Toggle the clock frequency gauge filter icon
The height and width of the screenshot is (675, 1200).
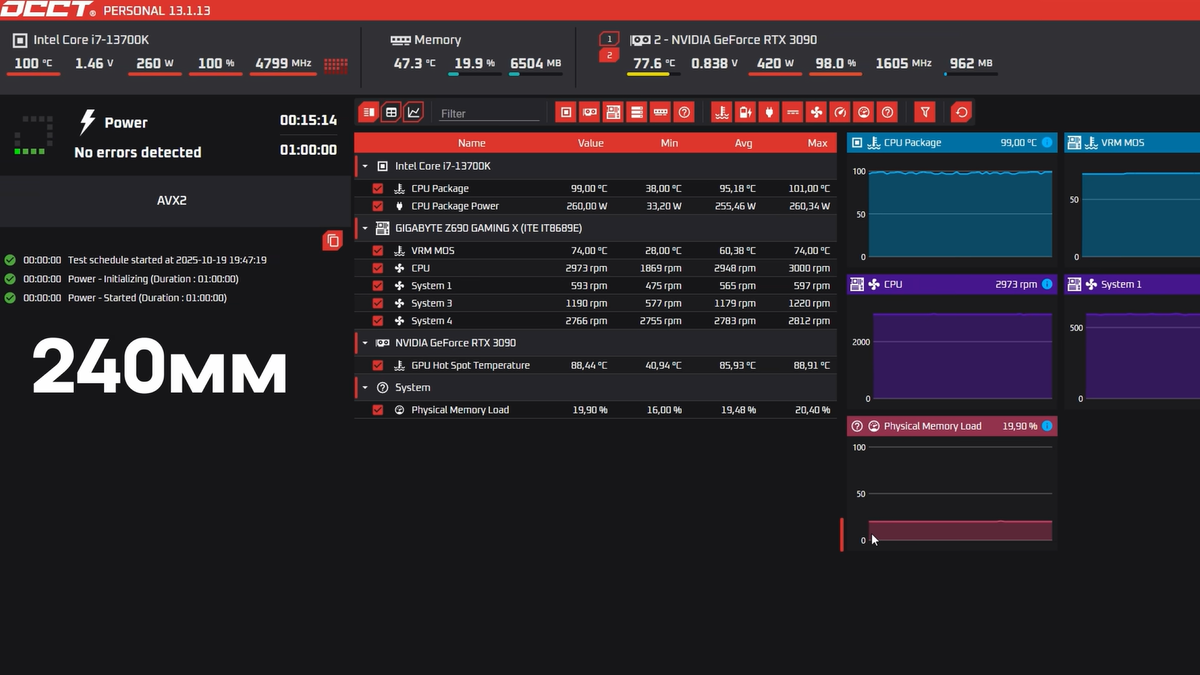tap(840, 112)
